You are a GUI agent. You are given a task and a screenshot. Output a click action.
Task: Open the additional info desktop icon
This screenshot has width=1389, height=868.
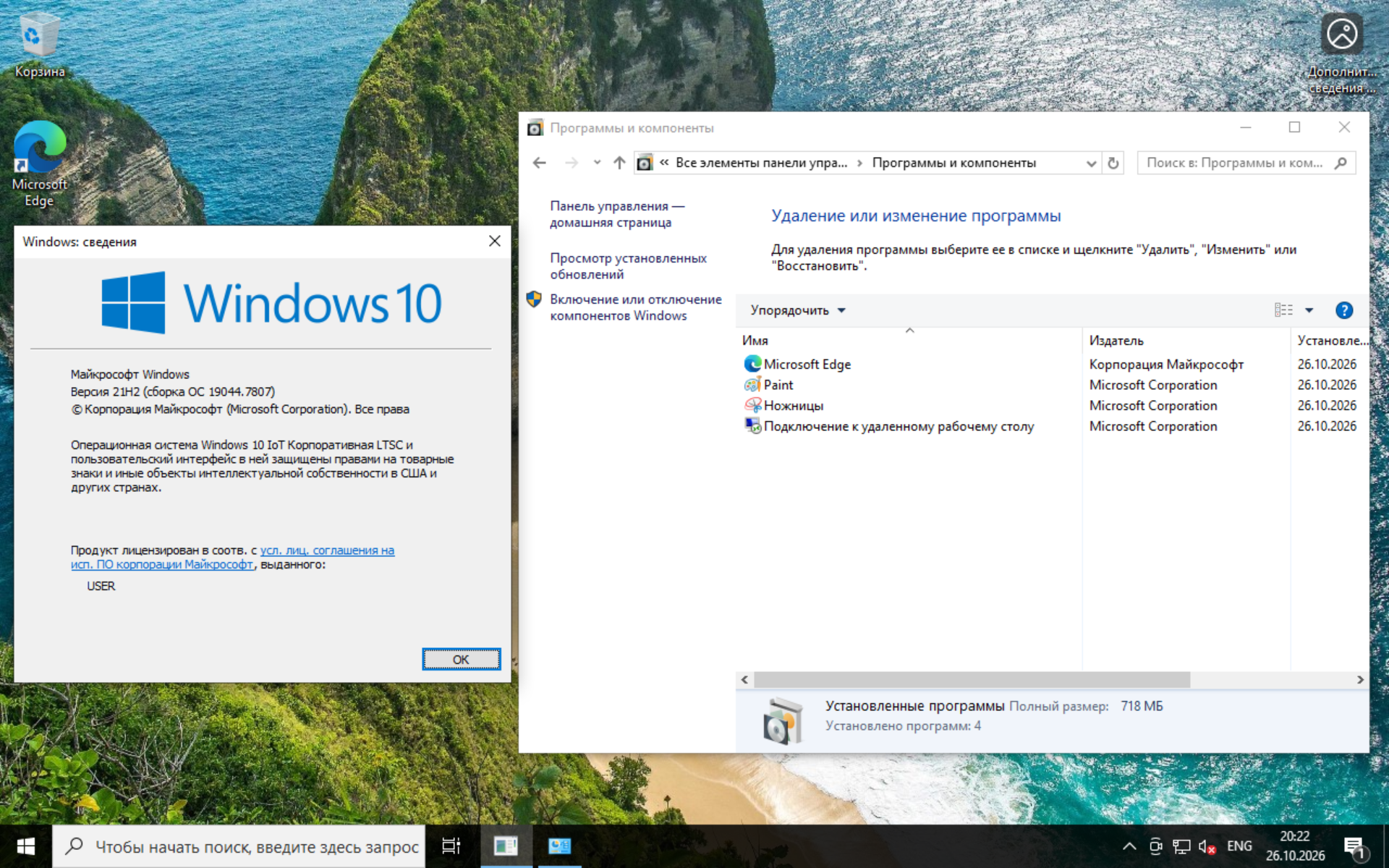click(1342, 52)
